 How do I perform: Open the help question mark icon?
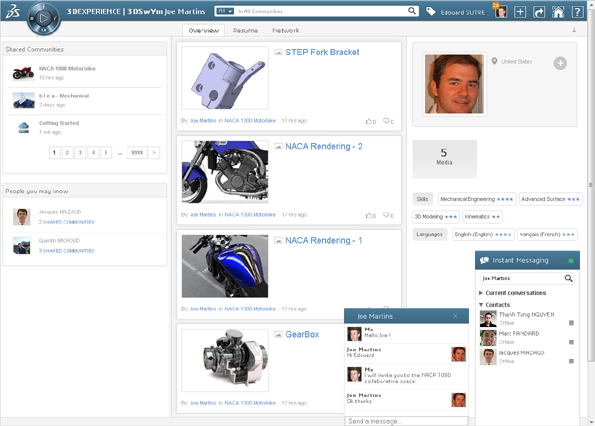(x=577, y=12)
